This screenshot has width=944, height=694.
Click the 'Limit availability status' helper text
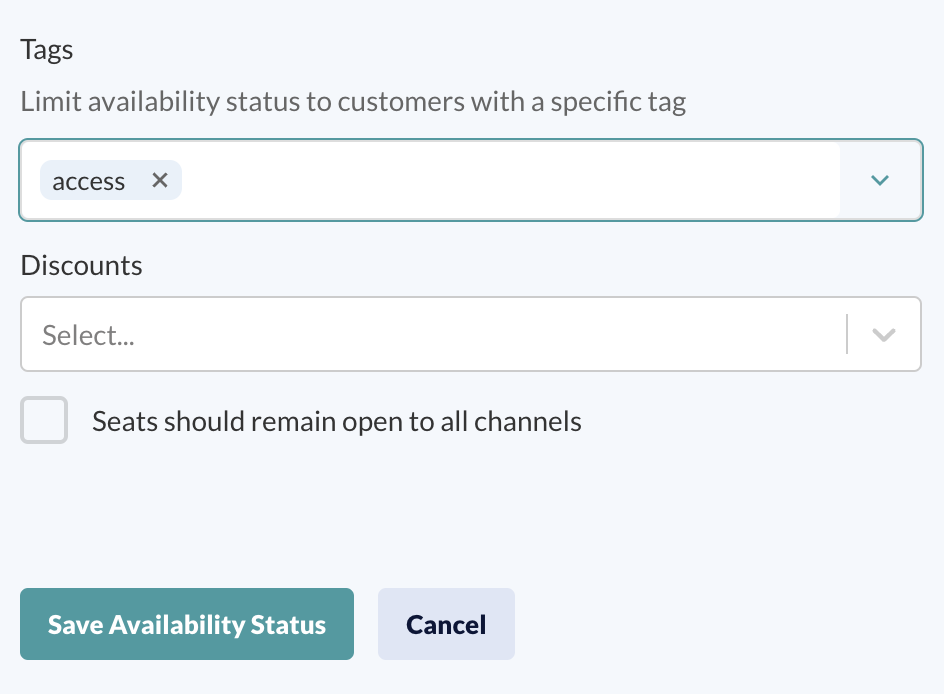click(353, 102)
